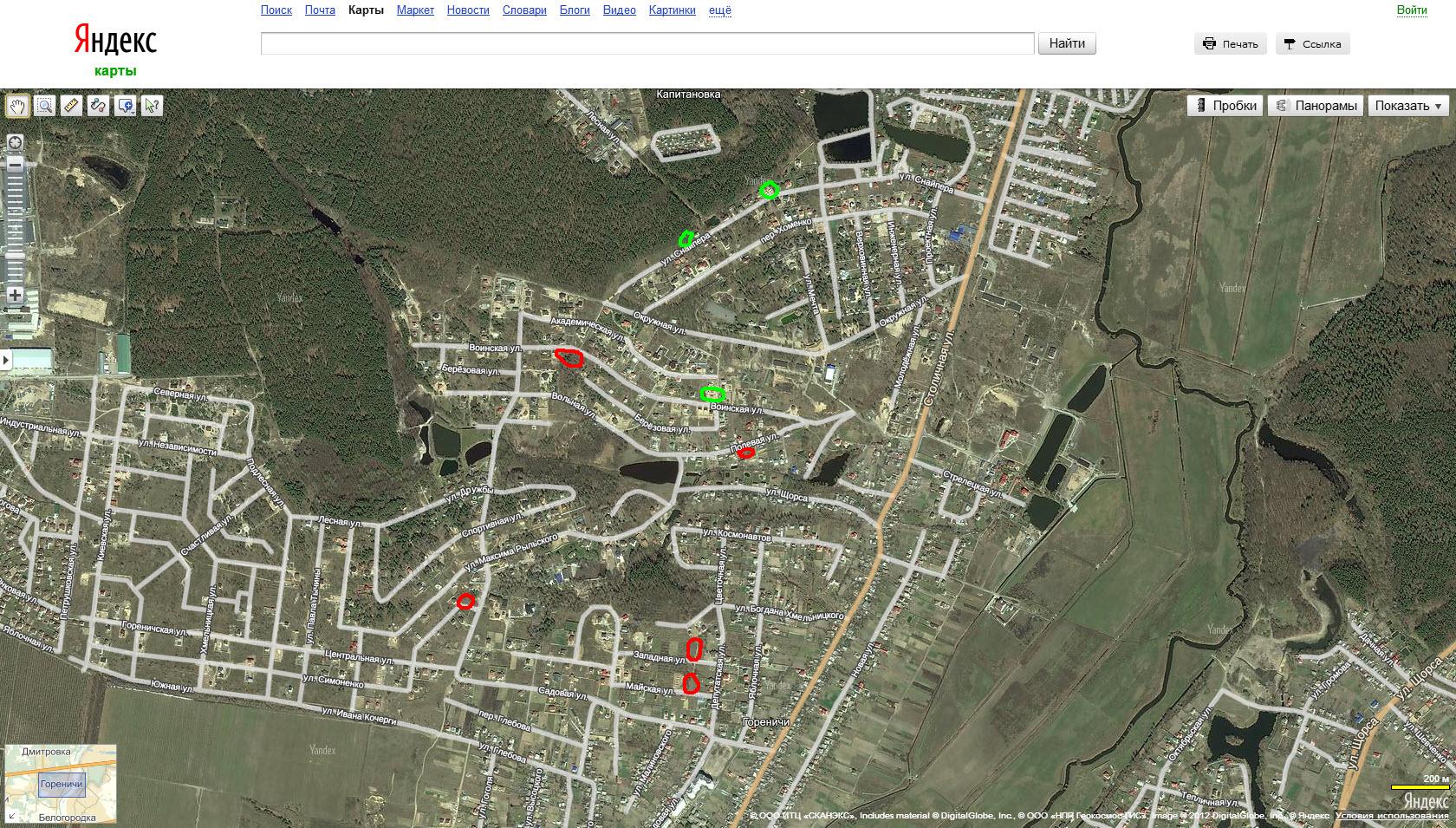Open the route planning tool
The image size is (1456, 828).
point(98,106)
